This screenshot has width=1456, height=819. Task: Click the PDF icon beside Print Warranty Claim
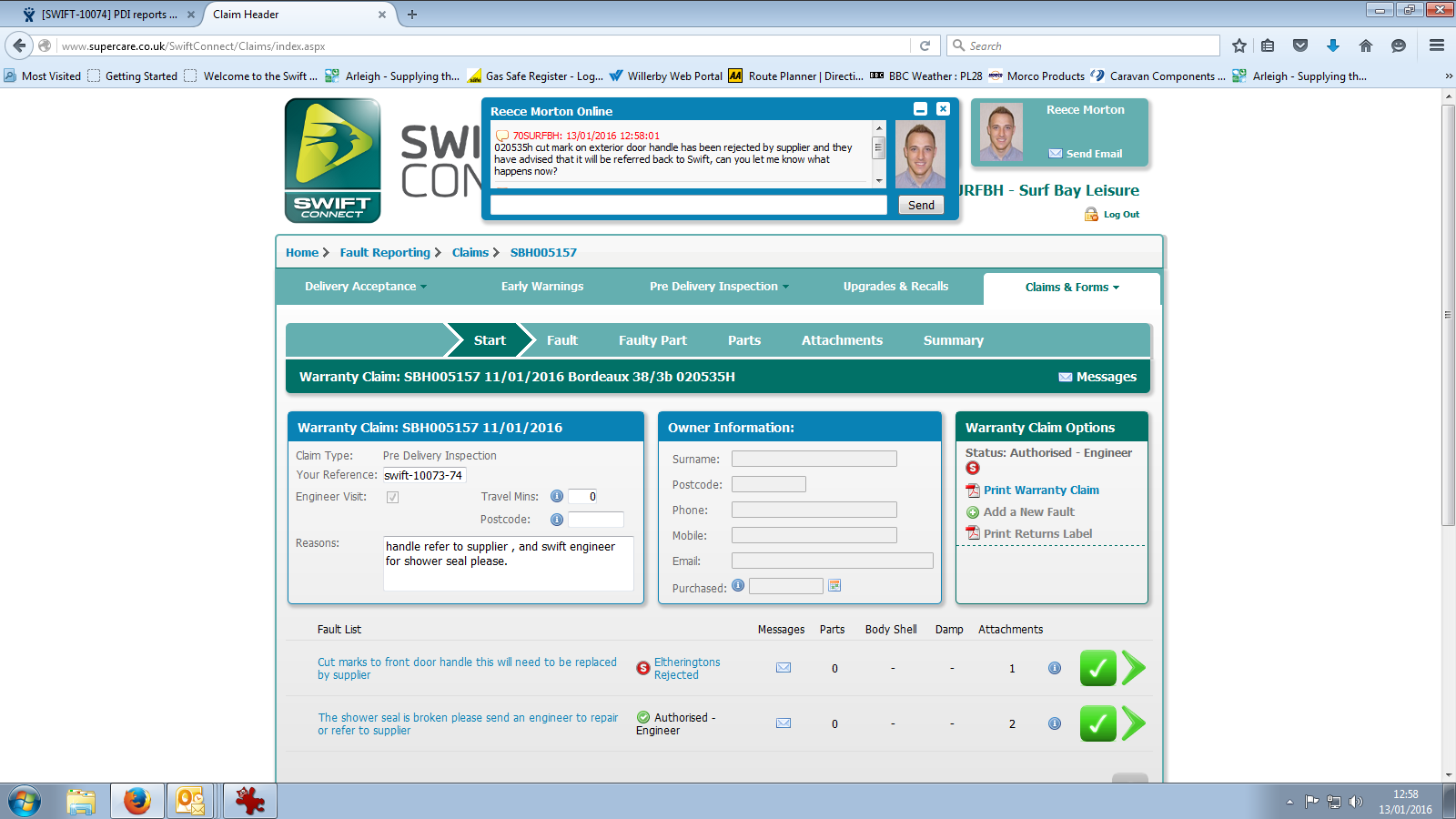tap(973, 490)
